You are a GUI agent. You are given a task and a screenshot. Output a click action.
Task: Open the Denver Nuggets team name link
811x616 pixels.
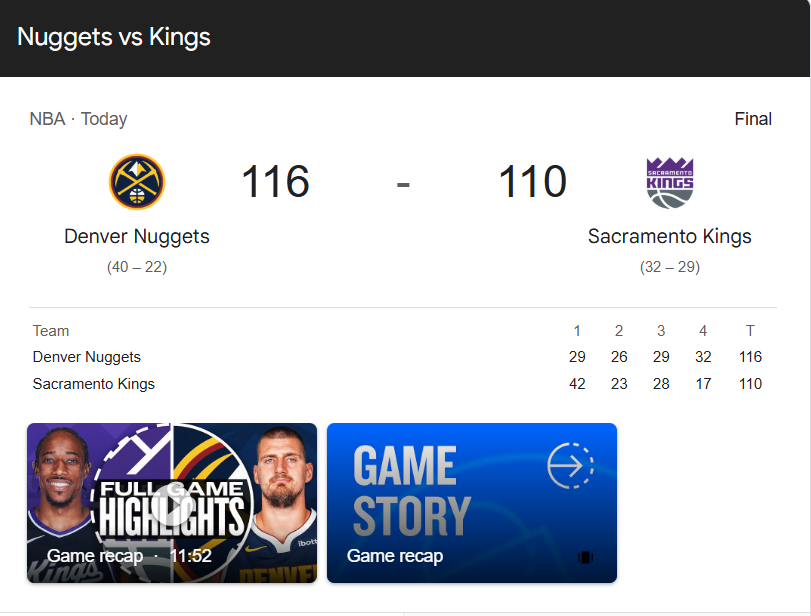coord(137,237)
